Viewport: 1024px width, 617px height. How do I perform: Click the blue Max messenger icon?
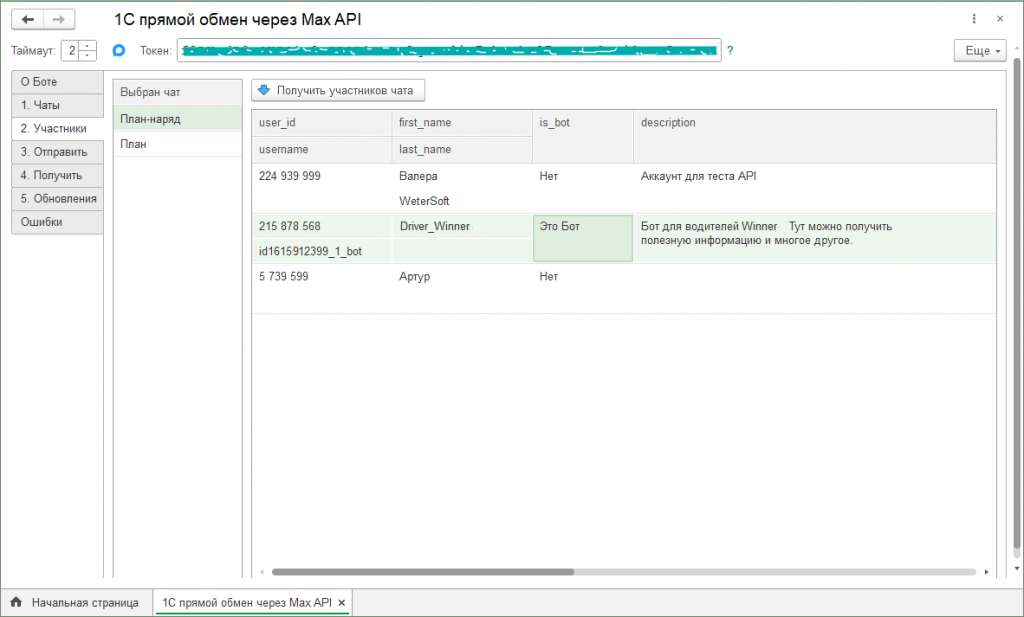pyautogui.click(x=119, y=50)
